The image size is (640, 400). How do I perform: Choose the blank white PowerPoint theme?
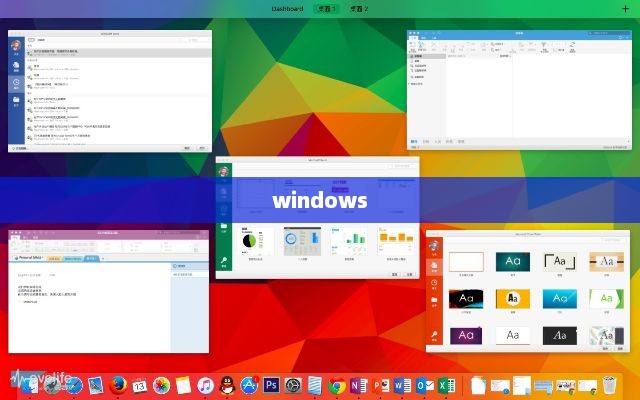tap(466, 262)
